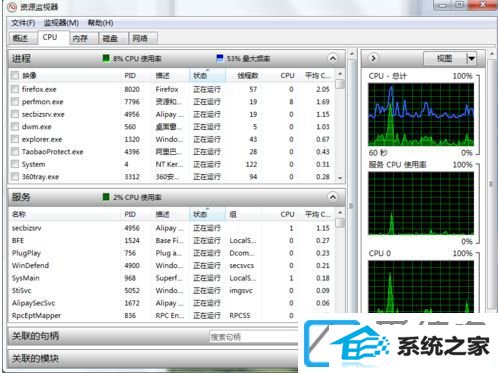Click the 搜索句柄 search field
The image size is (498, 373).
(x=253, y=337)
